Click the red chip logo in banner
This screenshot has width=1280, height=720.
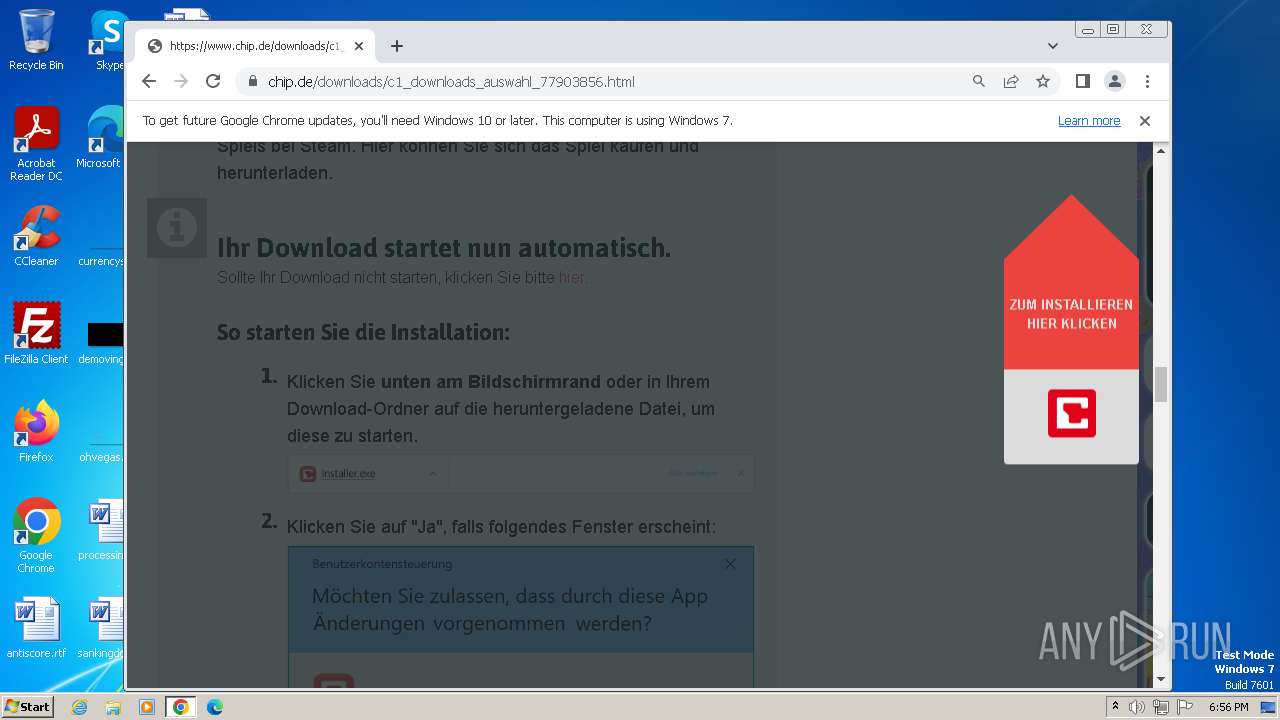pyautogui.click(x=1072, y=414)
